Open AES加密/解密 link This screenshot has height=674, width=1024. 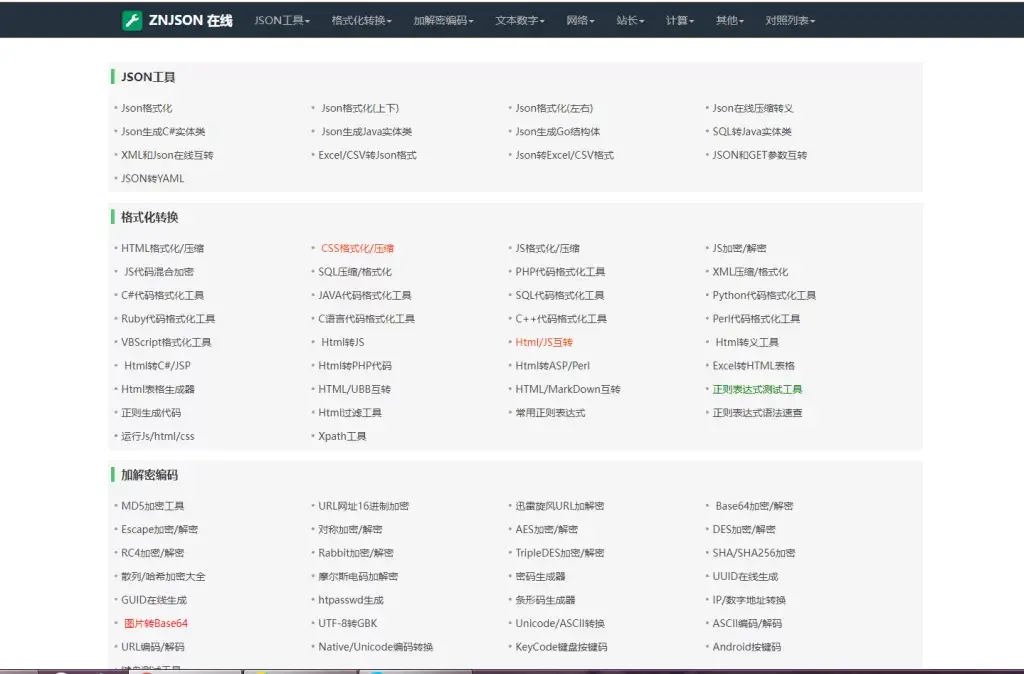tap(547, 530)
